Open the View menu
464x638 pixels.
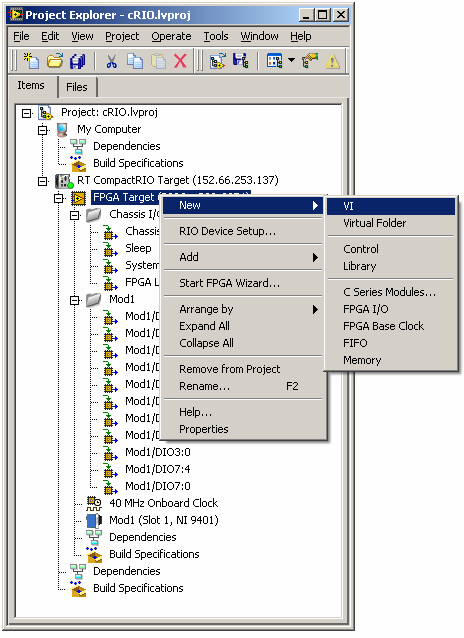tap(82, 36)
